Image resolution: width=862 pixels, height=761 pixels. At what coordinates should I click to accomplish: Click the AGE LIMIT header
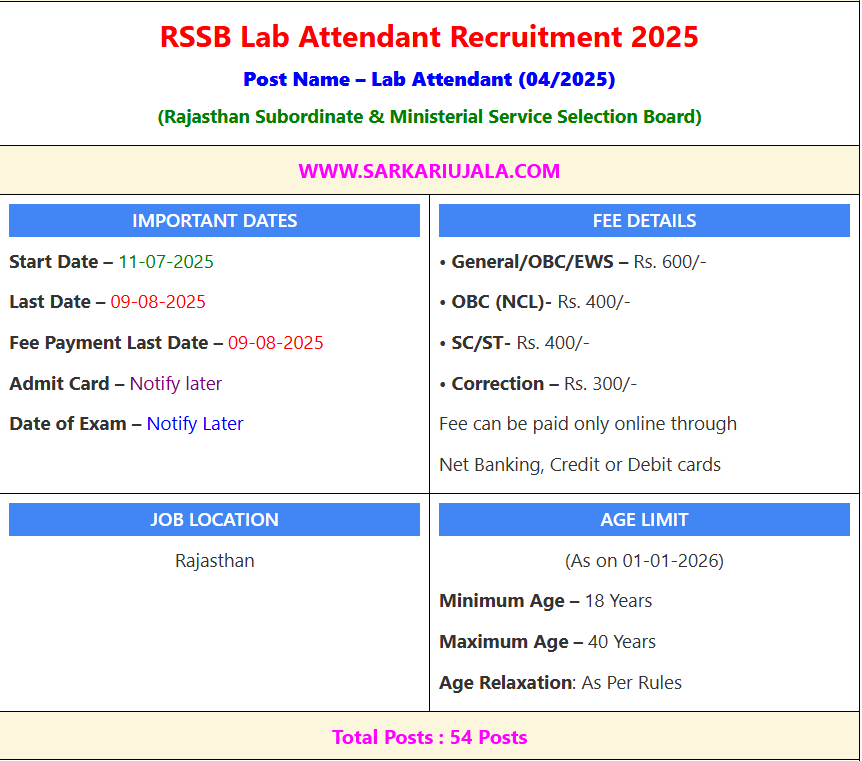(644, 520)
